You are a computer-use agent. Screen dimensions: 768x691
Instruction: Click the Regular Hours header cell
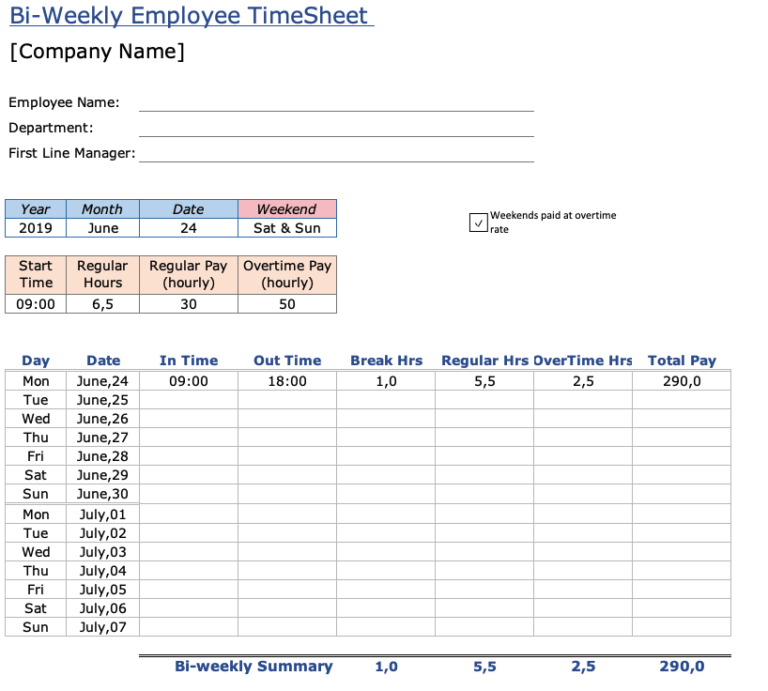(x=103, y=275)
